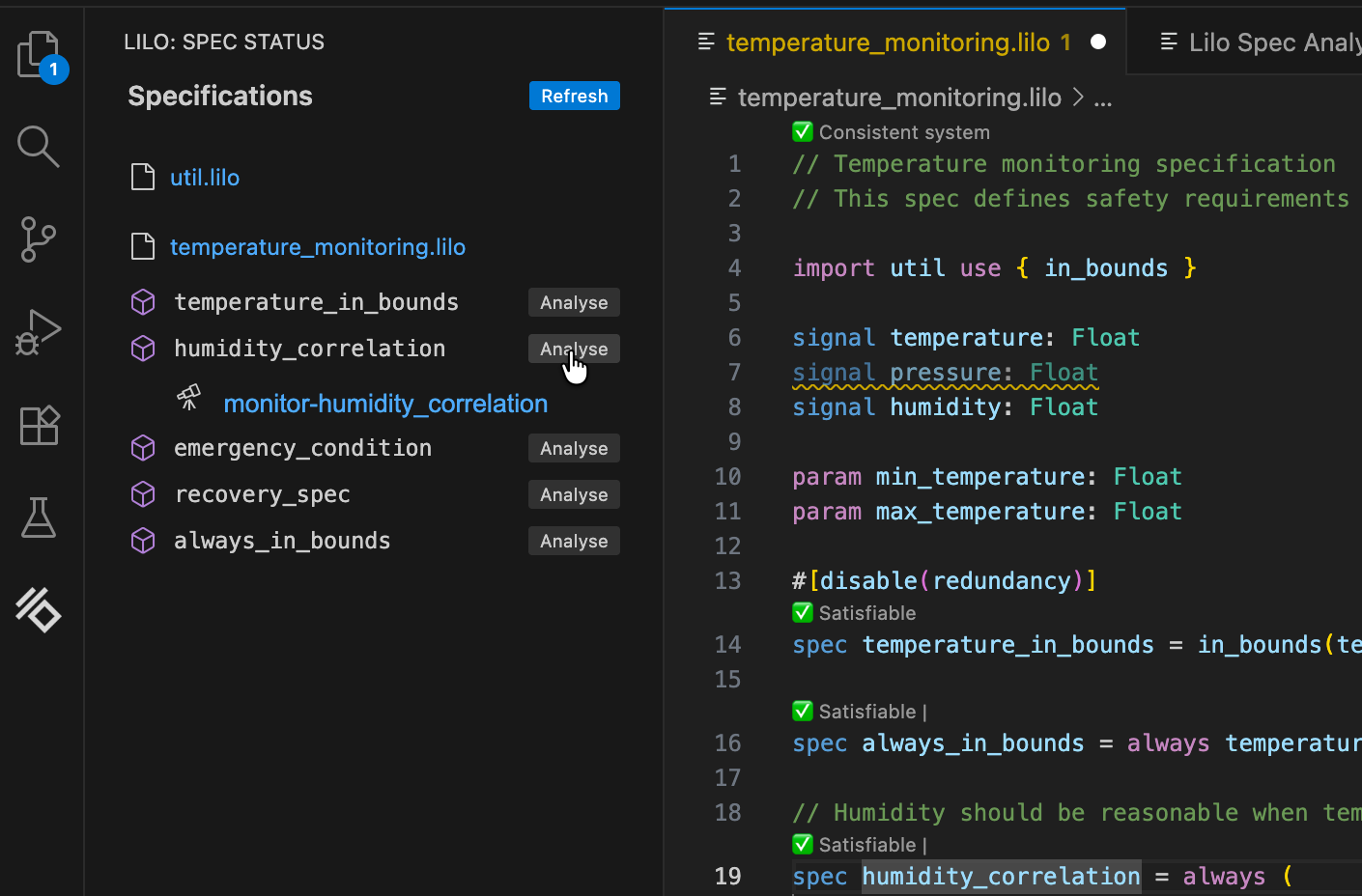Click the Satisfiable check above always_in_bounds

tap(803, 711)
